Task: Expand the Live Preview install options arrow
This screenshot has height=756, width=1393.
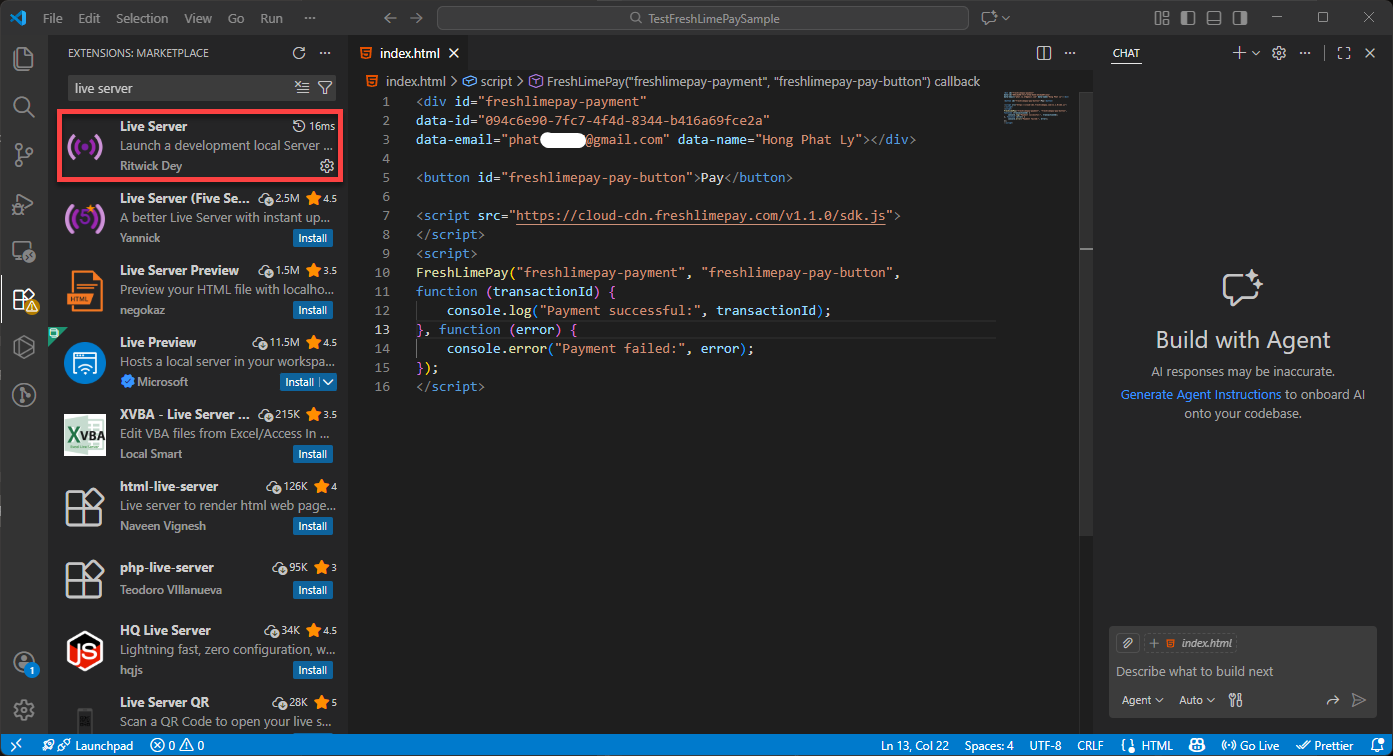Action: pyautogui.click(x=329, y=382)
